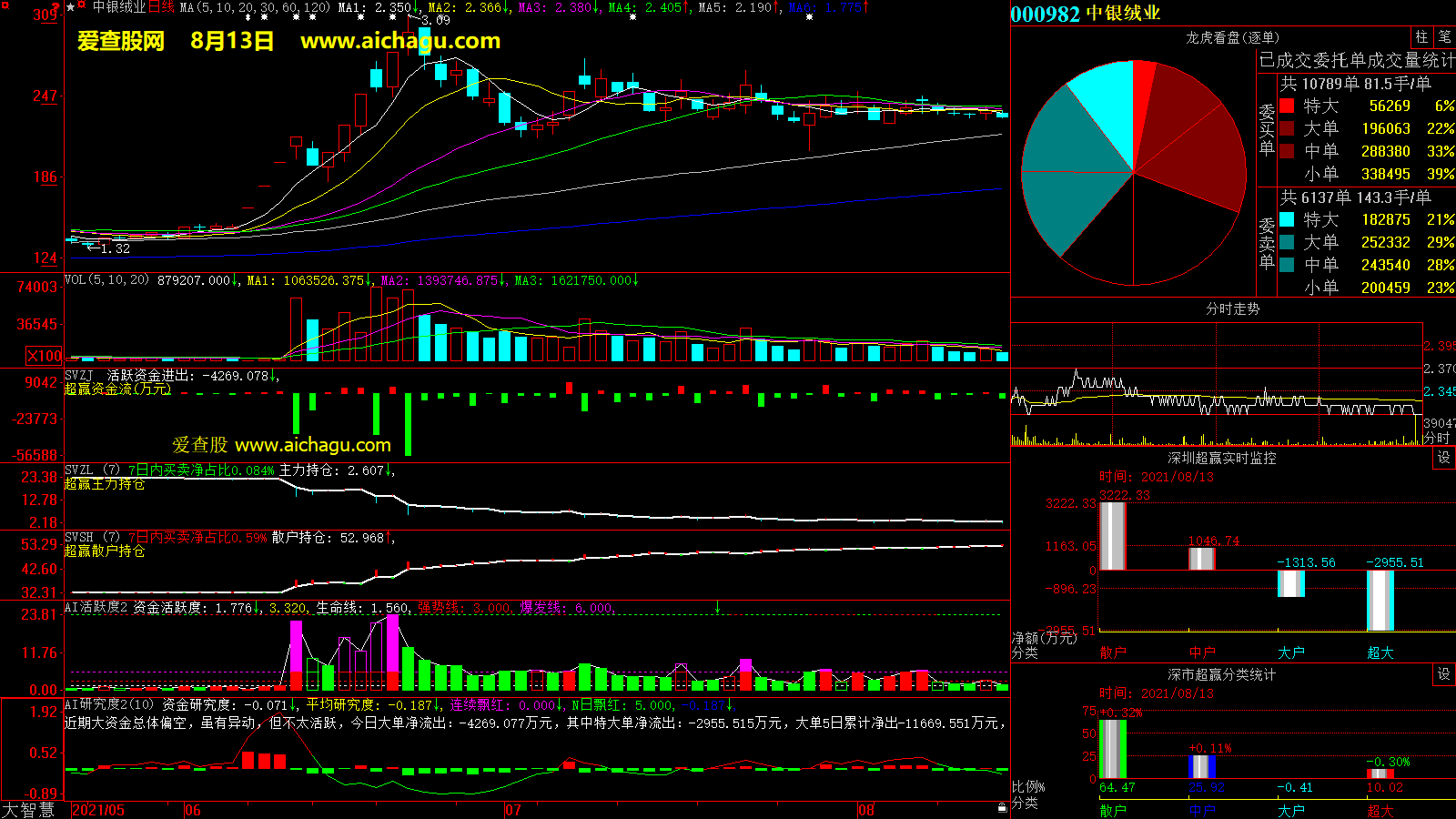This screenshot has height=819, width=1456.
Task: Switch chart period via 日线 label
Action: click(x=161, y=7)
